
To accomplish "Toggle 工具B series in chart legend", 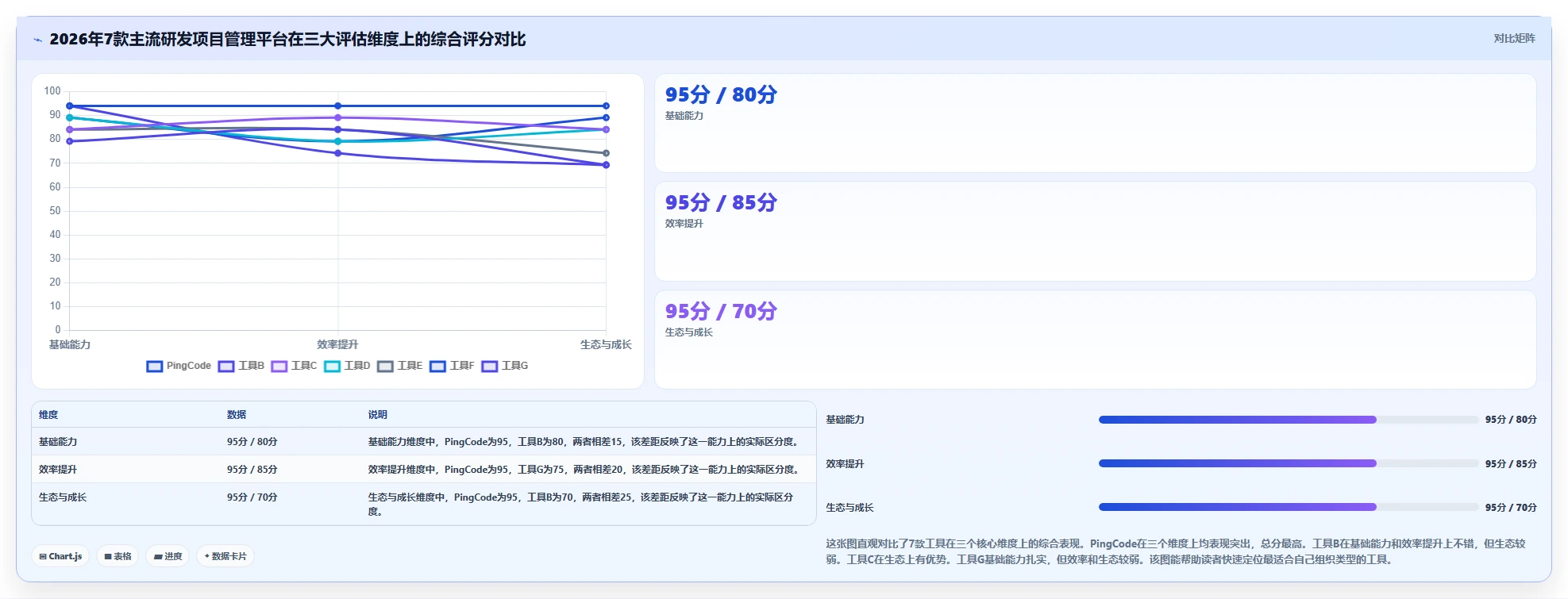I will (x=241, y=366).
